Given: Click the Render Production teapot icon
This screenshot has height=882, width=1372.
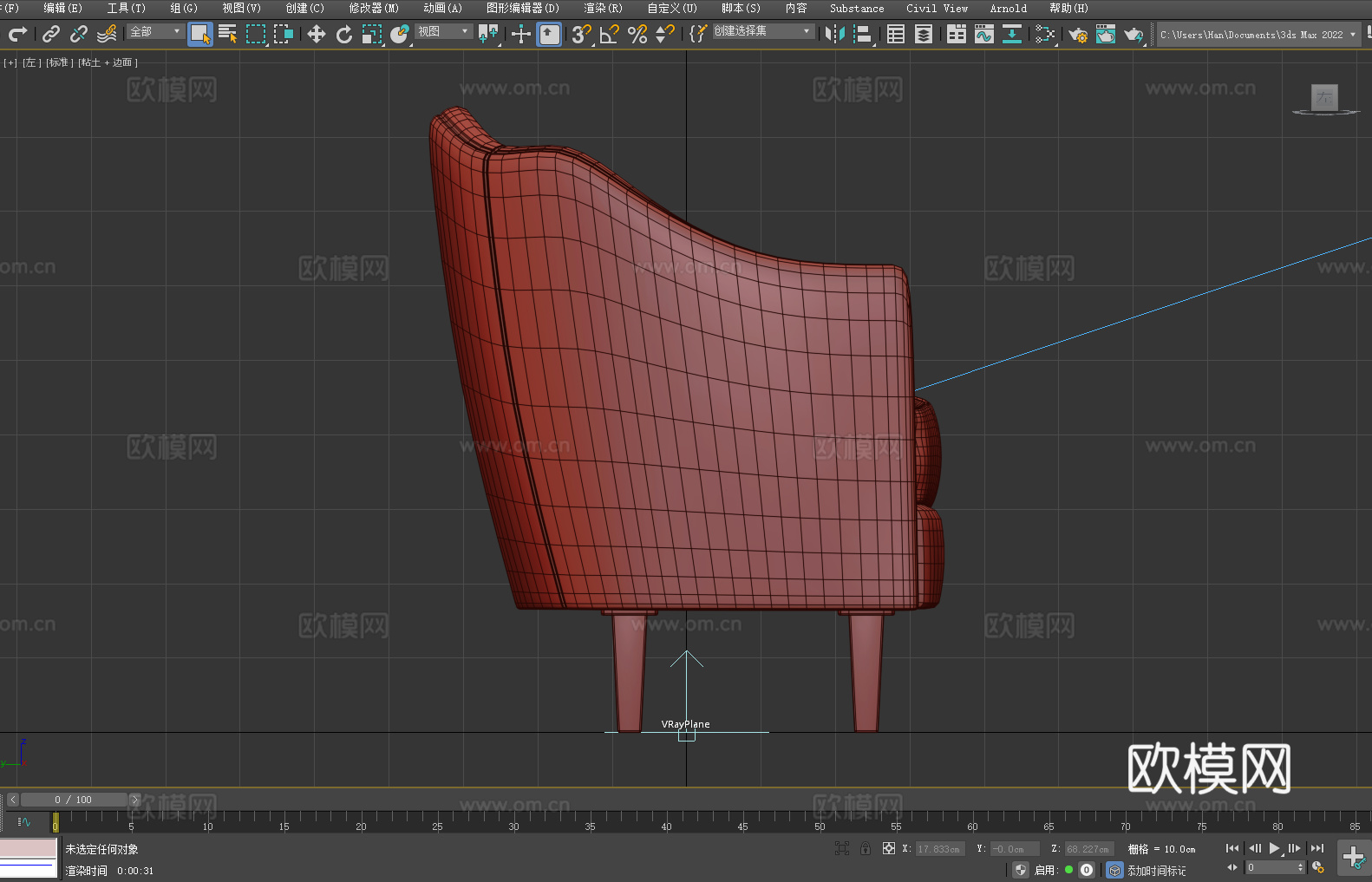Looking at the screenshot, I should click(1134, 34).
